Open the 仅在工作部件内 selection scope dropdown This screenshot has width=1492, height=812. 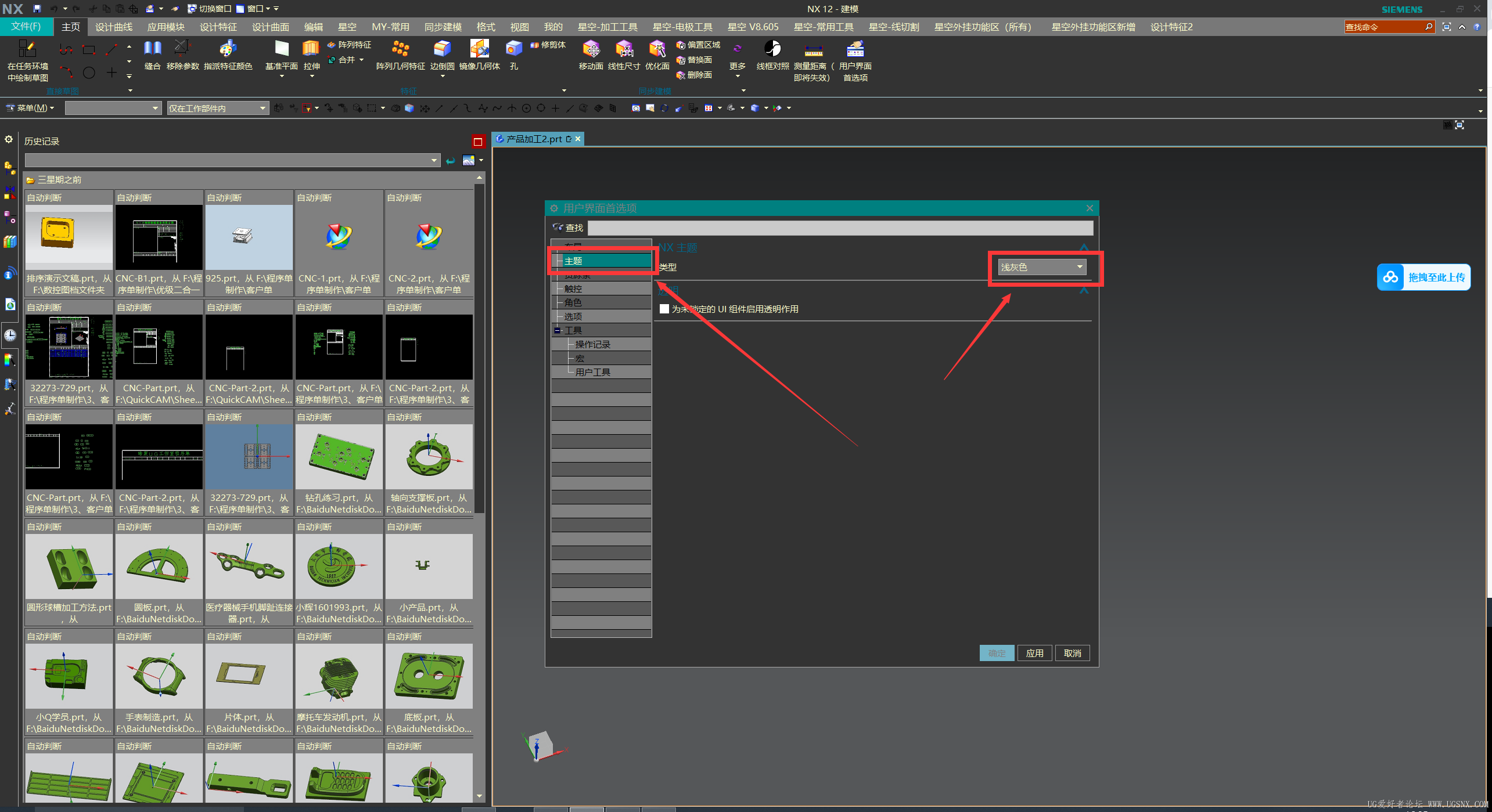pyautogui.click(x=217, y=108)
